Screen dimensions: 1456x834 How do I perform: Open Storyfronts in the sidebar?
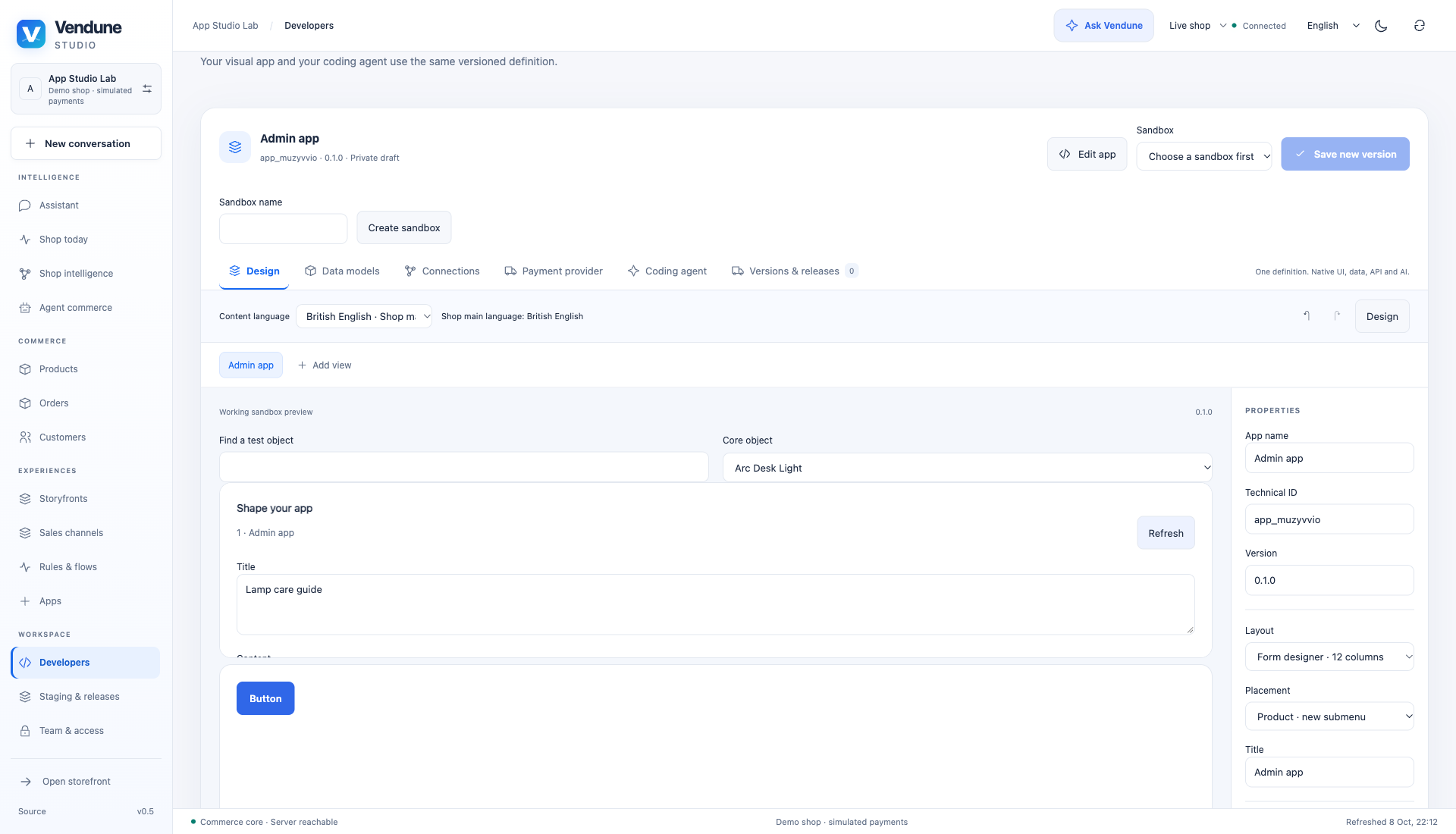tap(86, 499)
